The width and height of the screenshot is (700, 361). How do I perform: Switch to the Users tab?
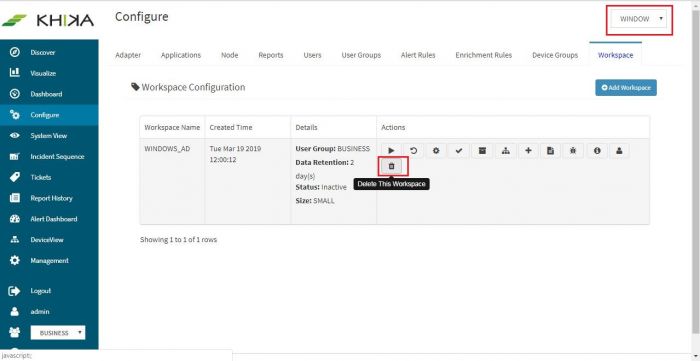coord(312,55)
